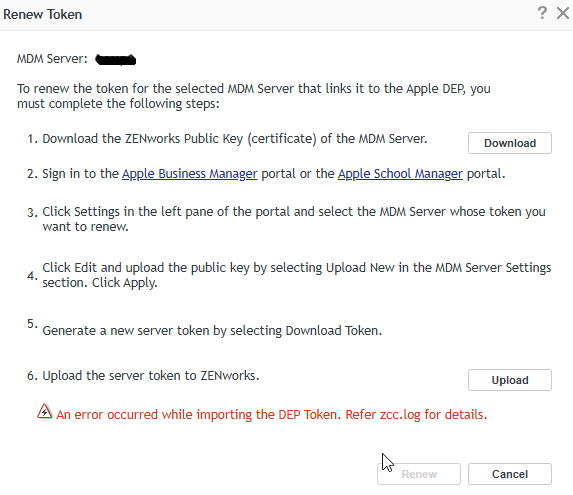573x495 pixels.
Task: Cancel the token renewal
Action: pos(510,474)
